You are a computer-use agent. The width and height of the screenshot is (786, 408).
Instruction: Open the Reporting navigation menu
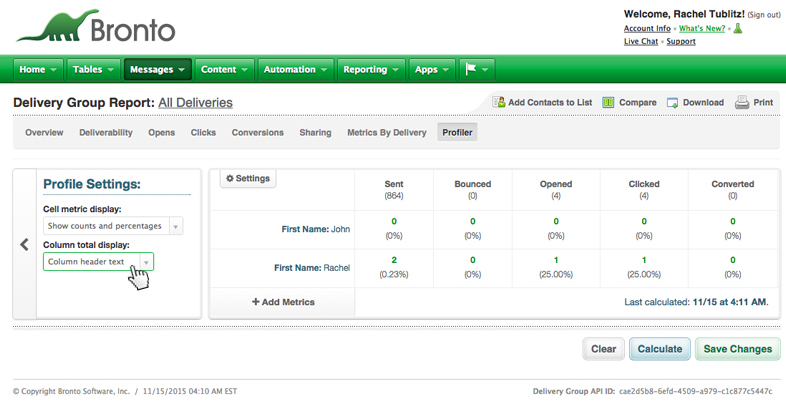(x=372, y=70)
